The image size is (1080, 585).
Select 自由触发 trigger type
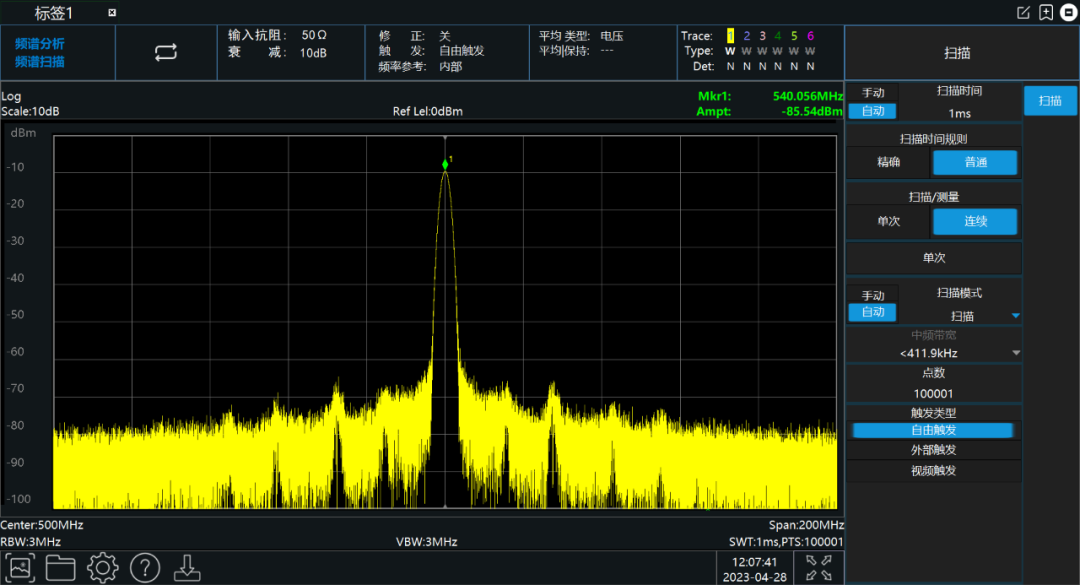click(933, 430)
